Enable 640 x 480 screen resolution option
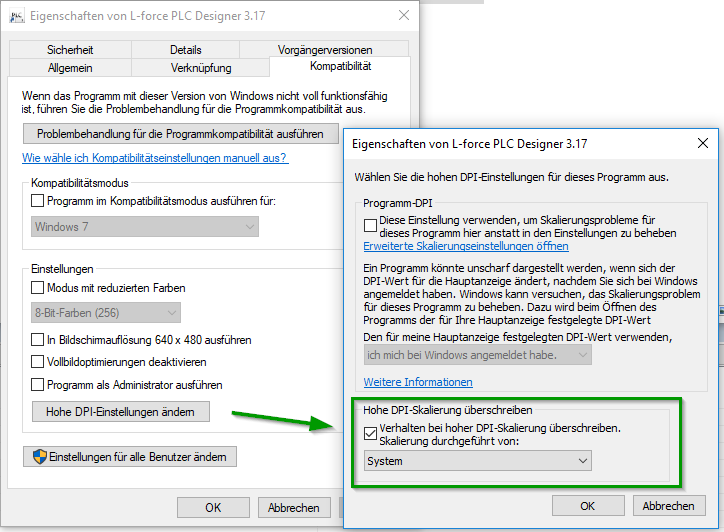This screenshot has height=532, width=724. click(39, 339)
